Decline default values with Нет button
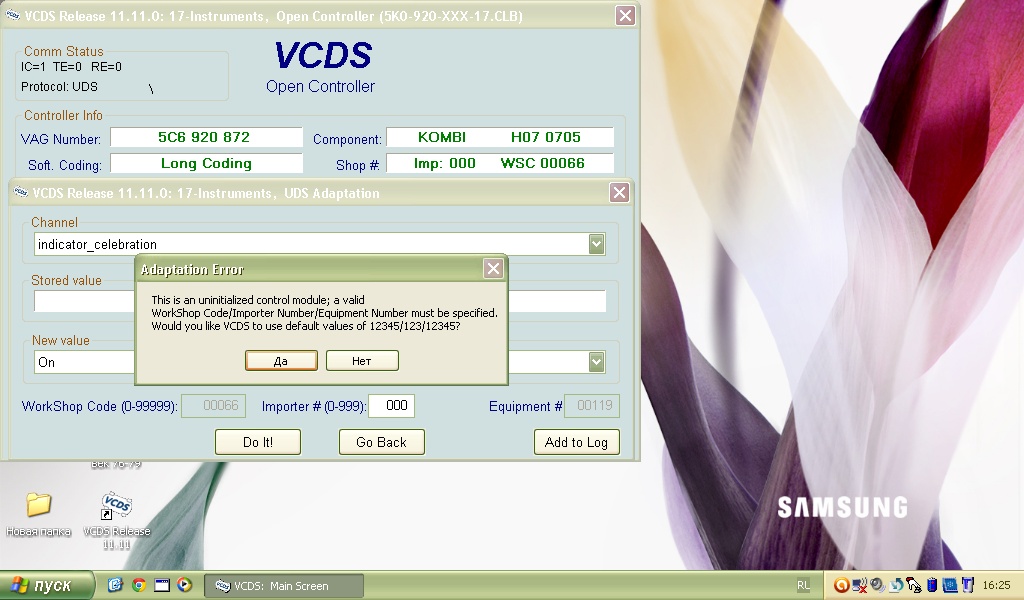Viewport: 1024px width, 600px height. (x=362, y=361)
